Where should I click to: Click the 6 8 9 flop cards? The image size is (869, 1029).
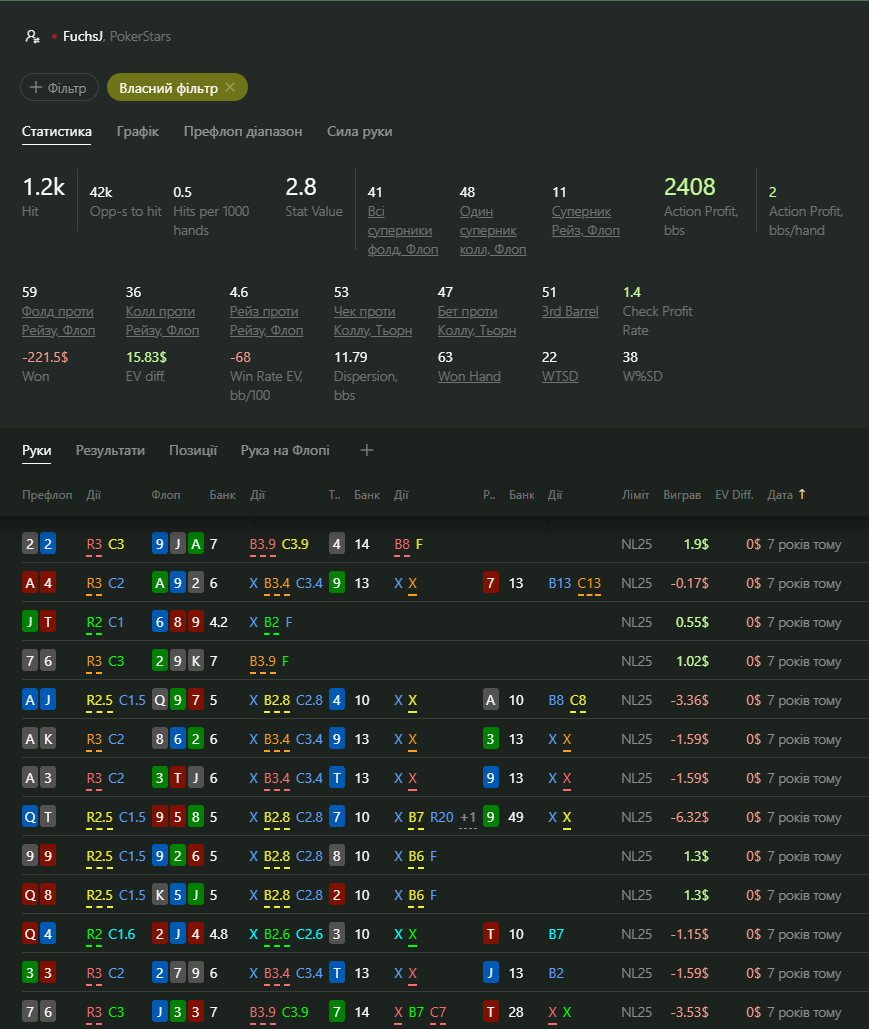(177, 621)
